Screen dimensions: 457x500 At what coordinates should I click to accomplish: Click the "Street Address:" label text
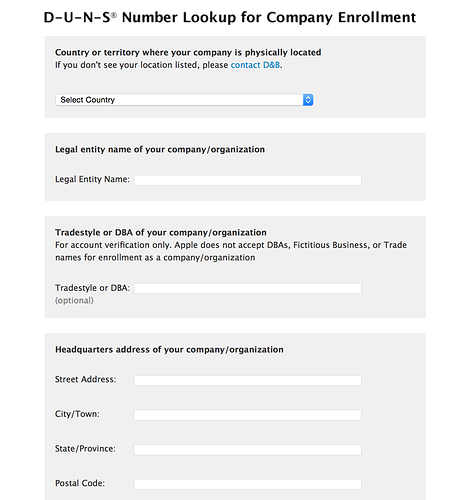[x=86, y=379]
